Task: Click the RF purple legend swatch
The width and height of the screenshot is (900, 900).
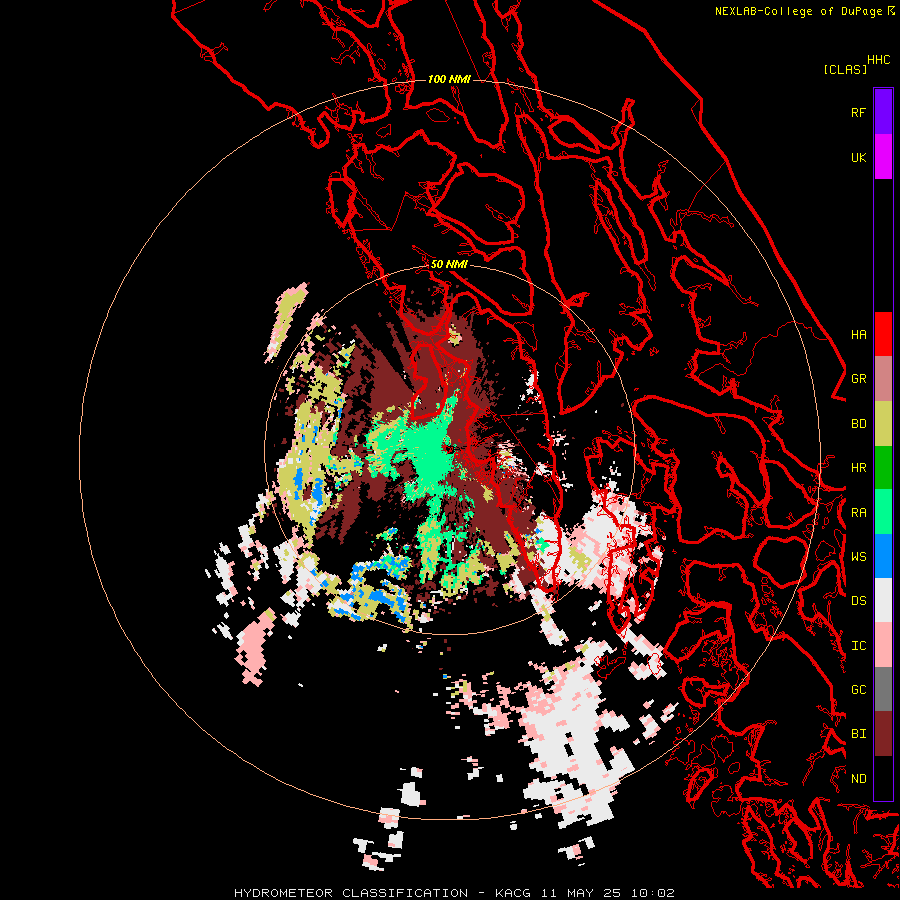Action: (x=883, y=112)
